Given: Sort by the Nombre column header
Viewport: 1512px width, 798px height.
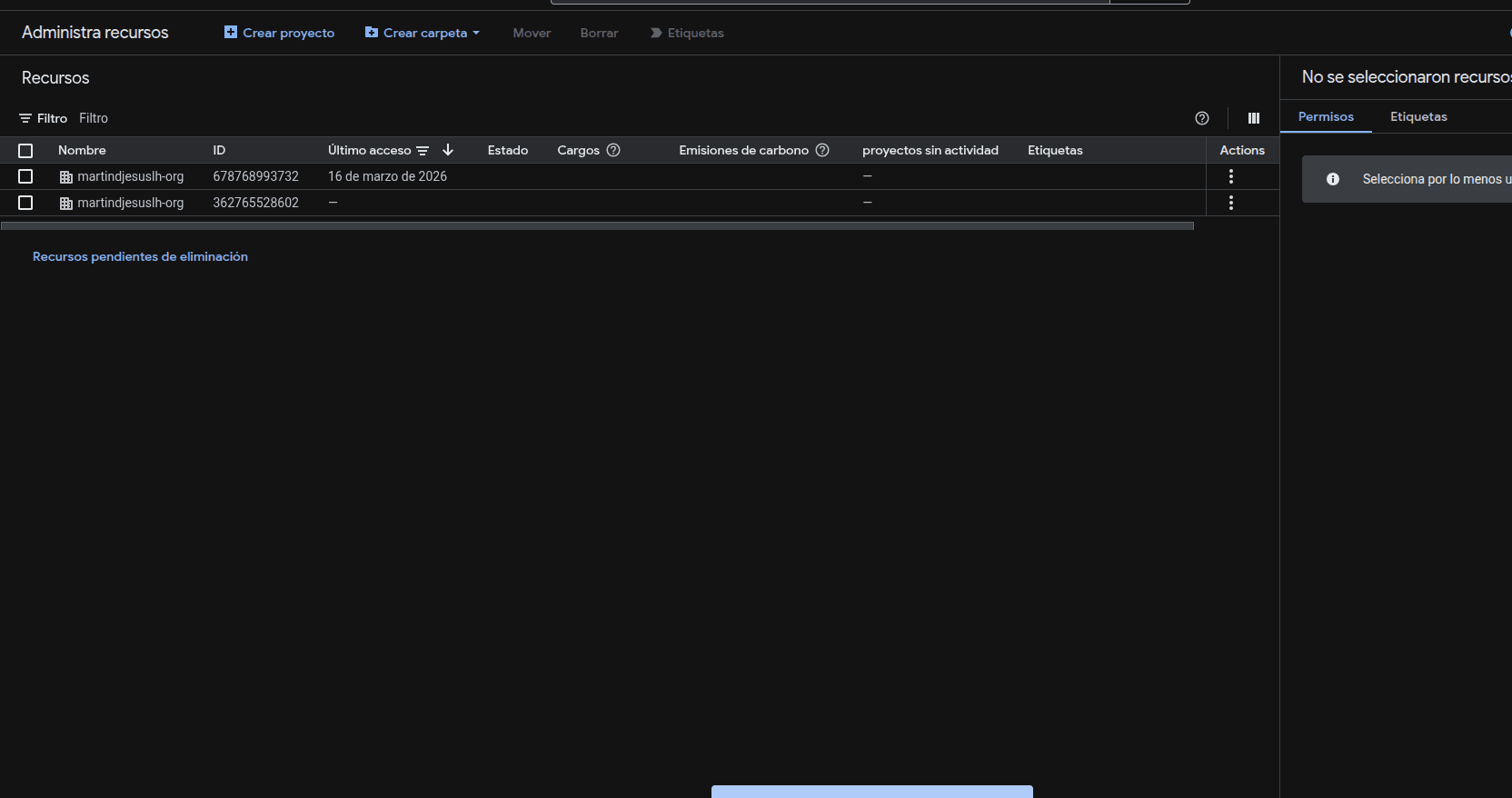Looking at the screenshot, I should 82,150.
